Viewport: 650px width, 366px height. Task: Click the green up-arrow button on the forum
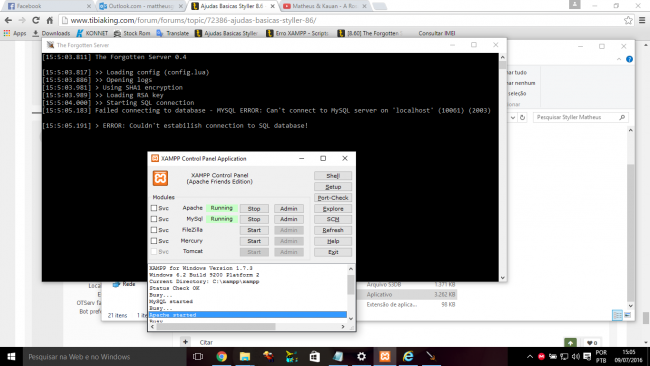(570, 342)
